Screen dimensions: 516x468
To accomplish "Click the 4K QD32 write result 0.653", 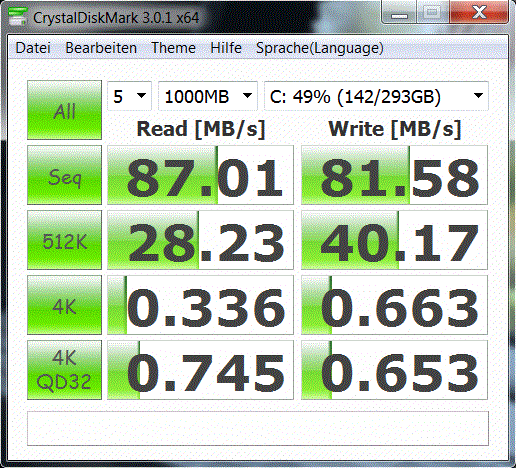I will 394,370.
